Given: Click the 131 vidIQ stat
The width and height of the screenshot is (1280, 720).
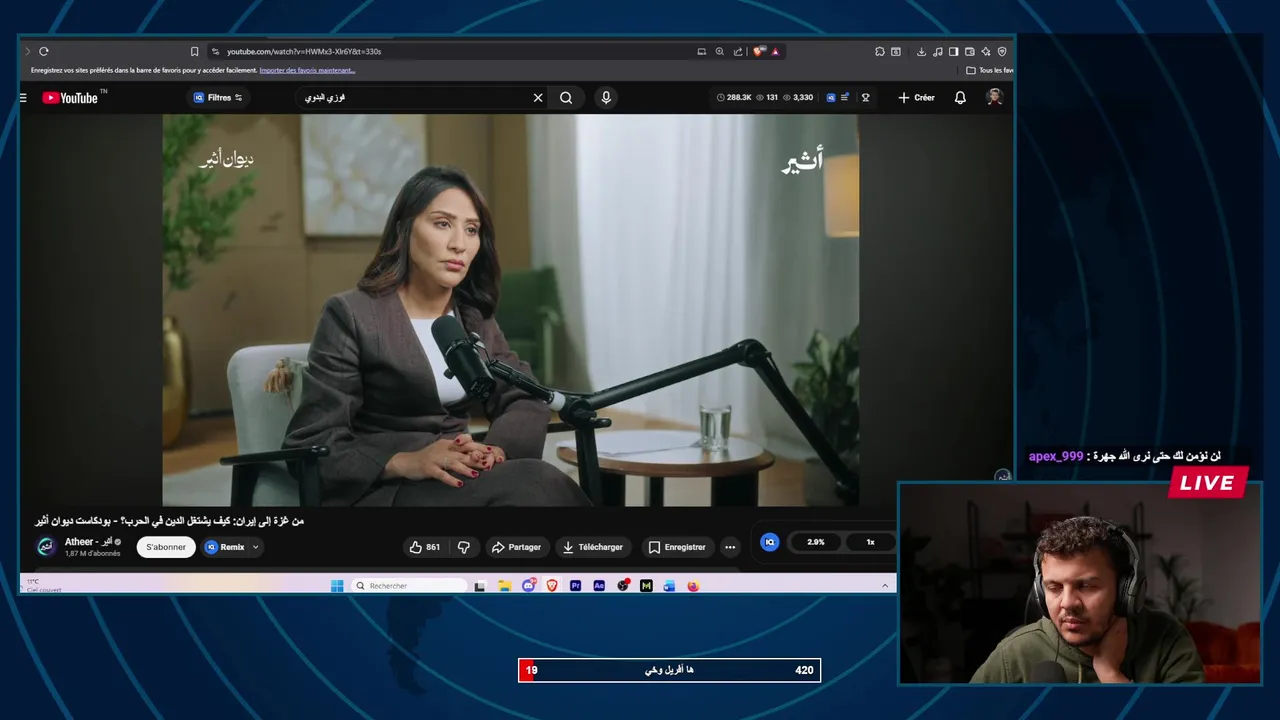Looking at the screenshot, I should click(767, 97).
